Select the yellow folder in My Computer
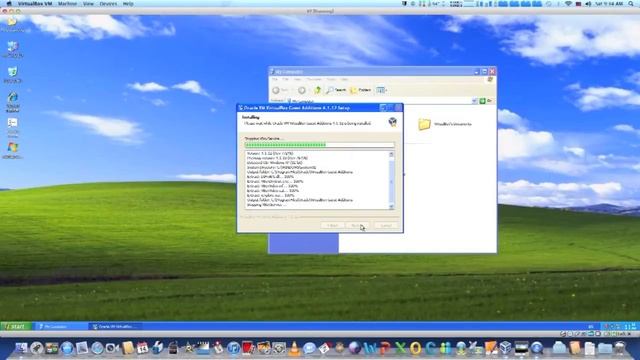Screen dimensions: 640x360 coord(424,124)
